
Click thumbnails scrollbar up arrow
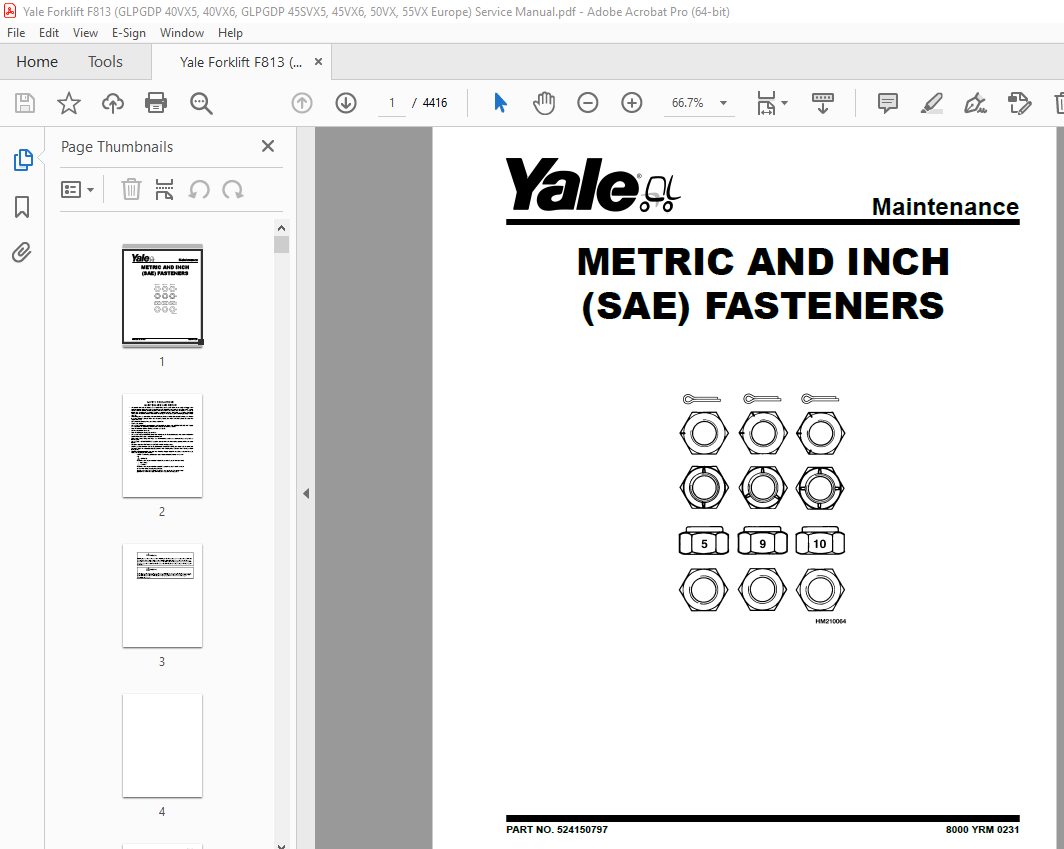[x=282, y=228]
